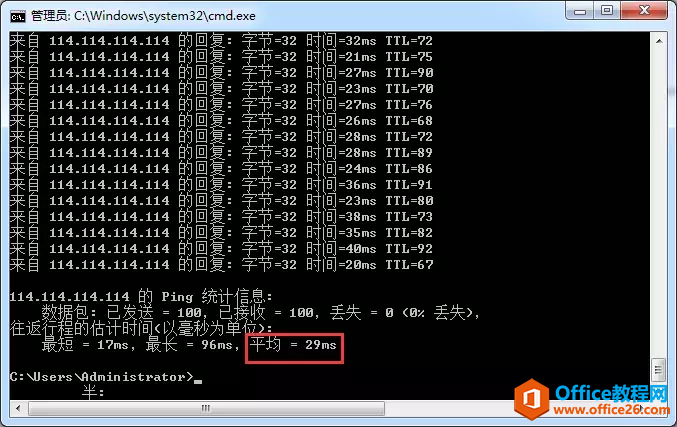Click the reply line with time=38ms
The width and height of the screenshot is (677, 427).
point(221,217)
